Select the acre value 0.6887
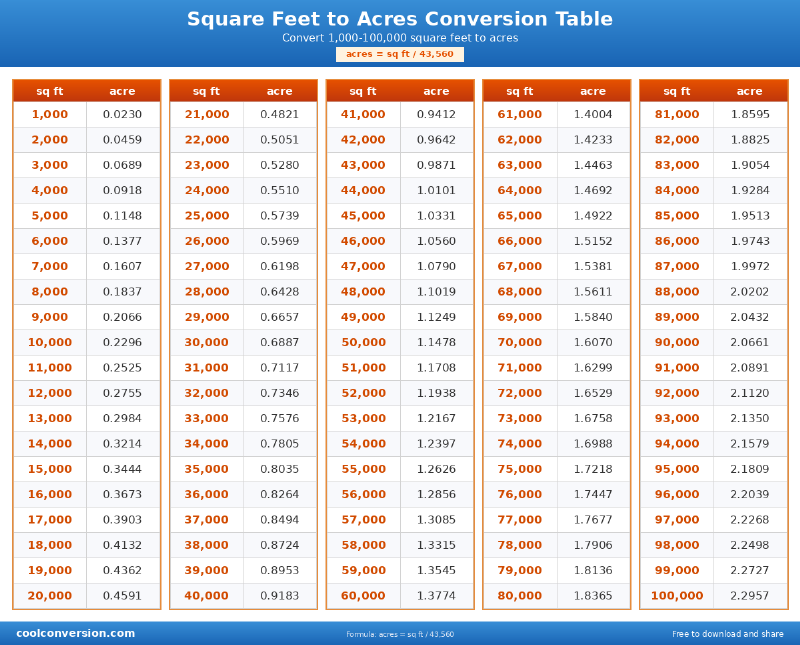This screenshot has width=800, height=645. (280, 342)
